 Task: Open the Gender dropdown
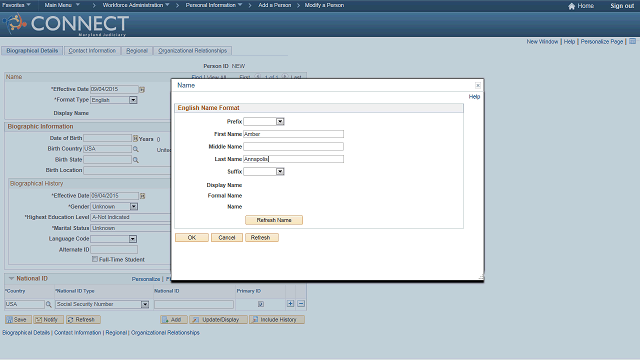coord(133,207)
